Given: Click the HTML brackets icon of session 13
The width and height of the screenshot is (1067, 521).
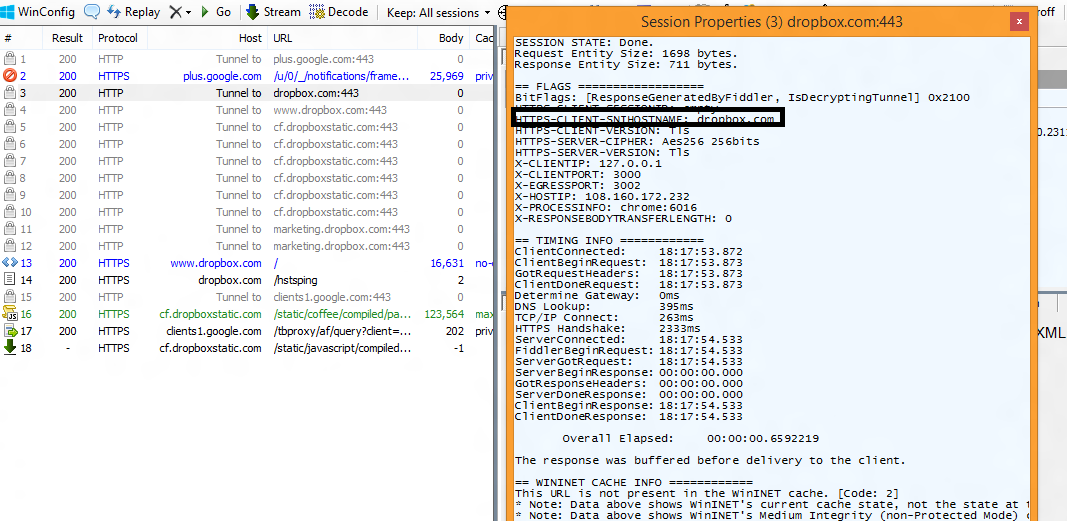Looking at the screenshot, I should (x=10, y=263).
